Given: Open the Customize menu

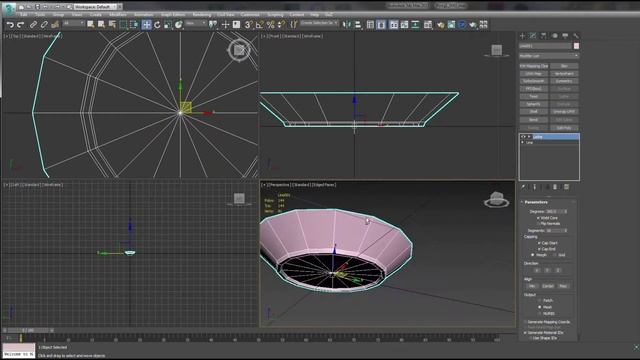Looking at the screenshot, I should pos(250,15).
